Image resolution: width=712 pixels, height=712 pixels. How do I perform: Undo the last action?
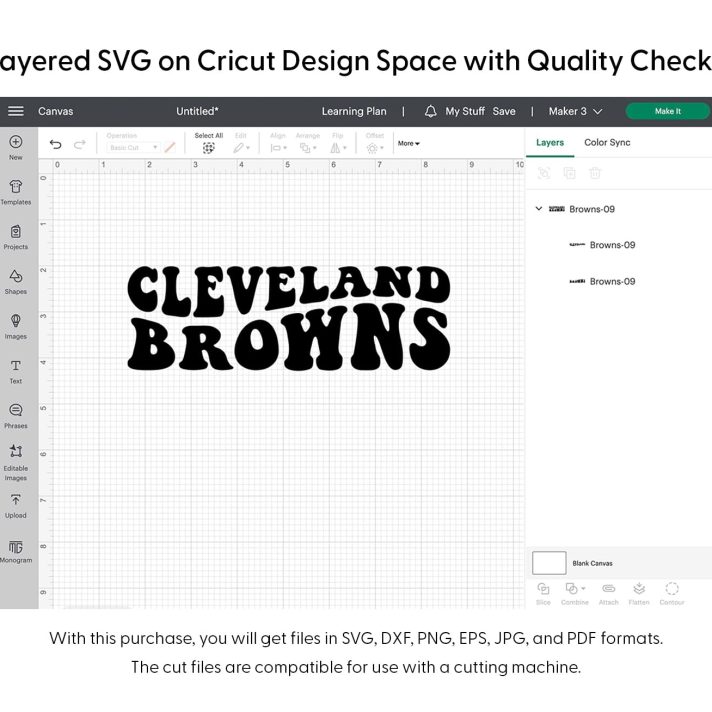[55, 144]
